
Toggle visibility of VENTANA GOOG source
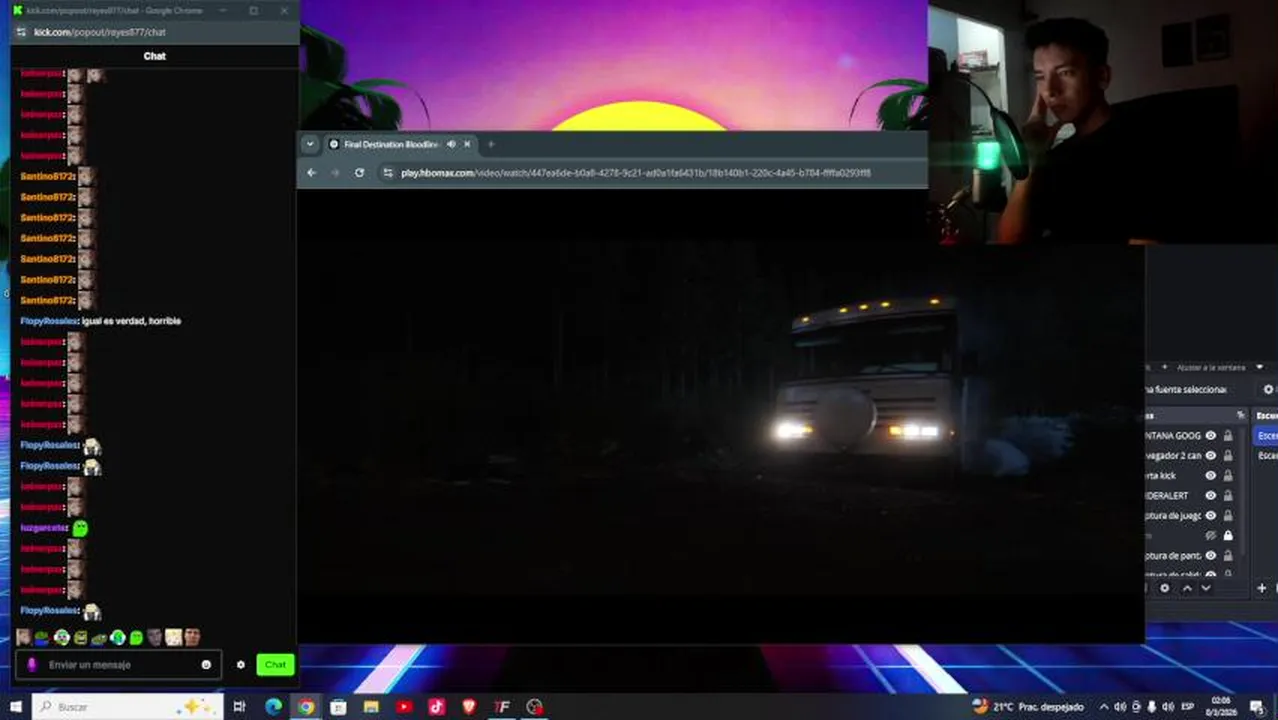coord(1211,436)
